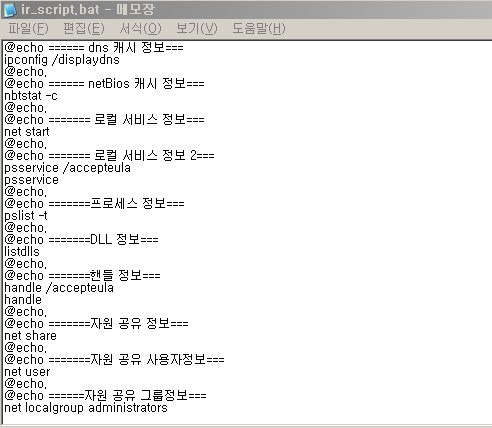Viewport: 492px width, 428px height.
Task: Click the '자원 공유 사용자정보===' echo line
Action: tap(114, 360)
